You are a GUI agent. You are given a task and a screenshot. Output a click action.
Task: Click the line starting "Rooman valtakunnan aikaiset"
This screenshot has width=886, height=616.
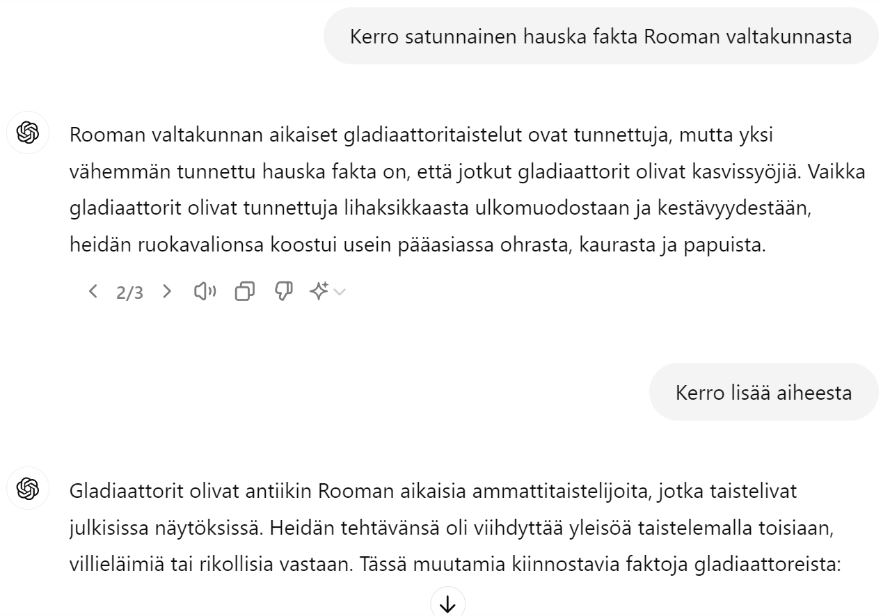pyautogui.click(x=420, y=134)
